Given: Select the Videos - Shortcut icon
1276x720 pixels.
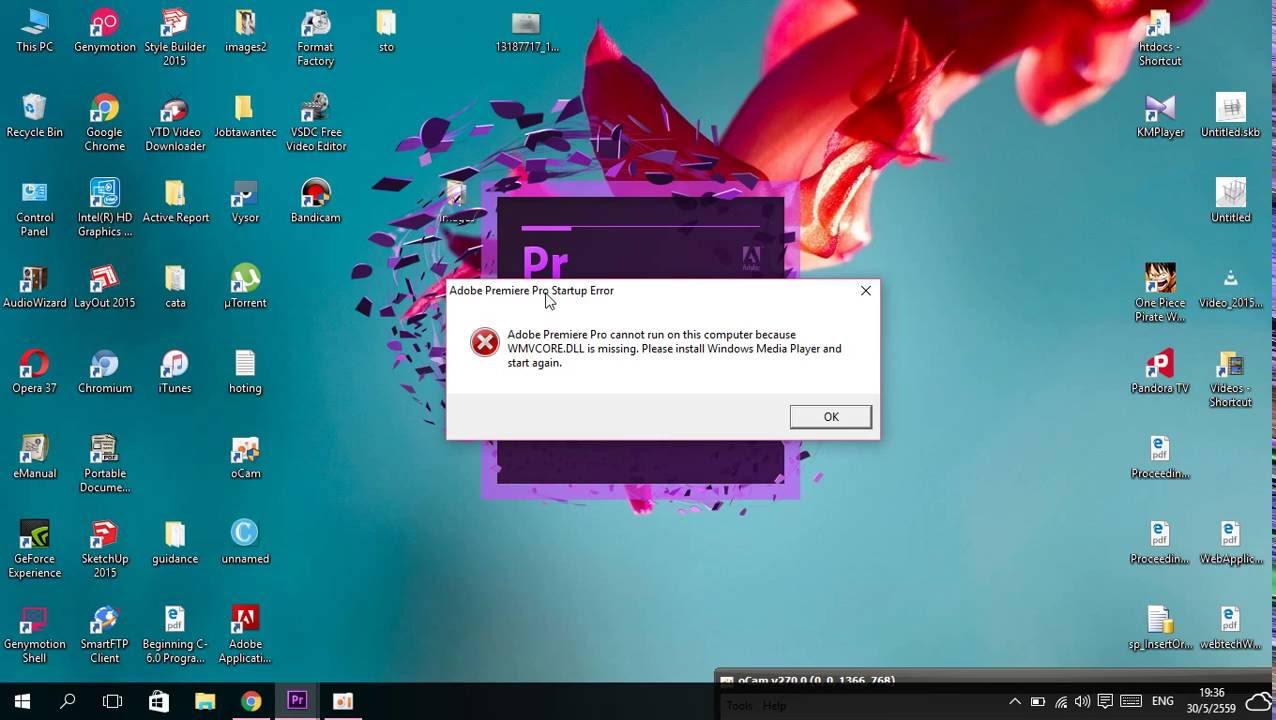Looking at the screenshot, I should (x=1230, y=379).
